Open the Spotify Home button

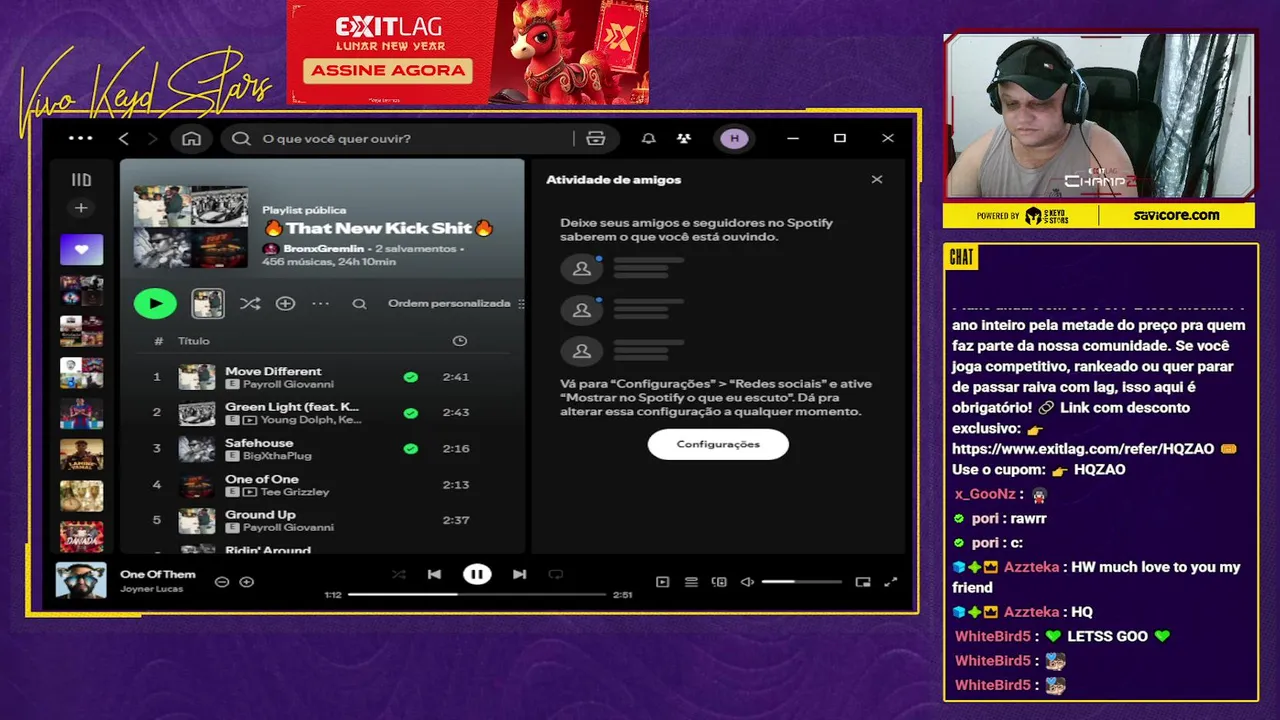191,138
